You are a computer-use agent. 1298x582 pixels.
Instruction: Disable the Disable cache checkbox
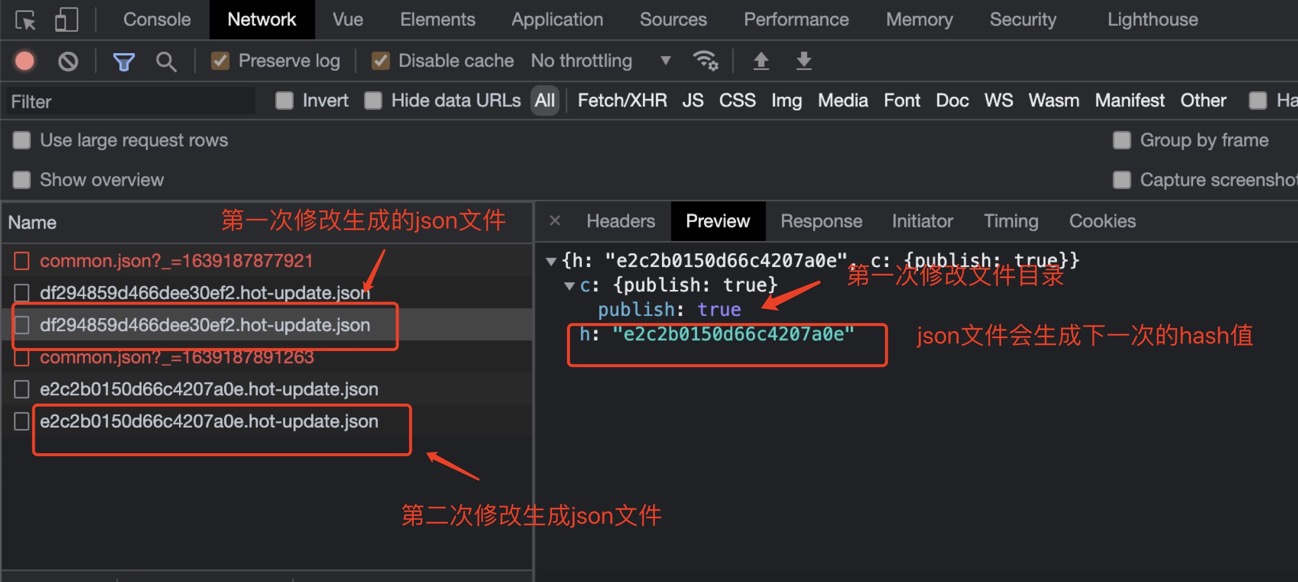click(380, 61)
